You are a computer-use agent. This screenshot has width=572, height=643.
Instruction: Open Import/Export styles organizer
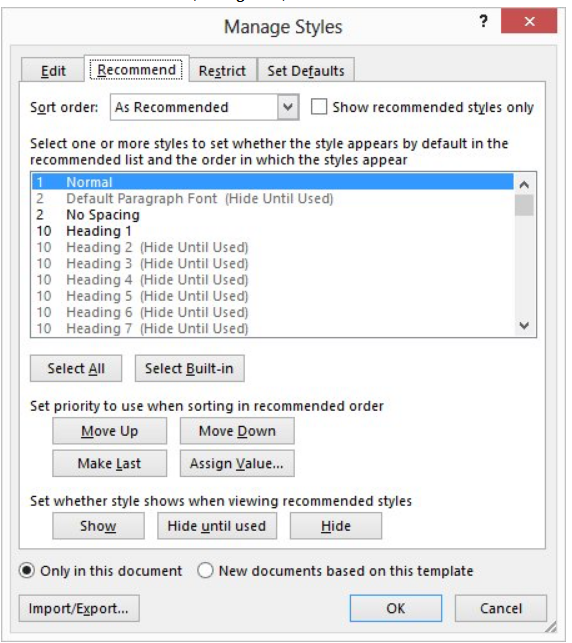79,608
